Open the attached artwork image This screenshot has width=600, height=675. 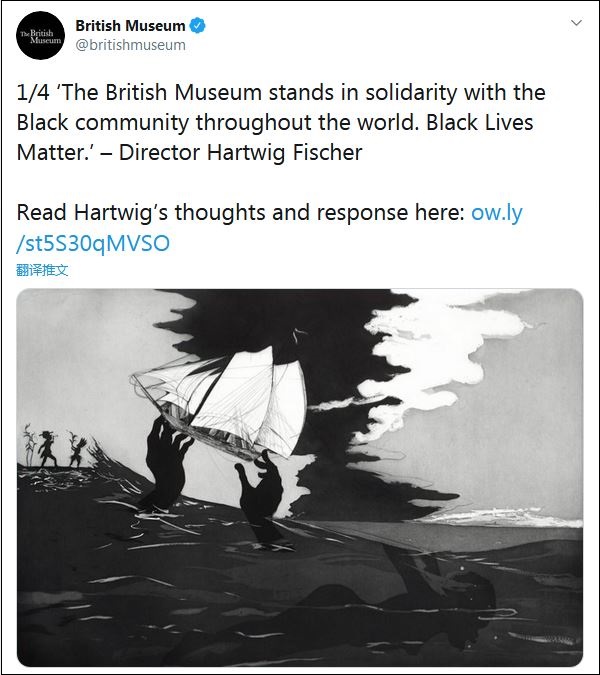[x=300, y=477]
